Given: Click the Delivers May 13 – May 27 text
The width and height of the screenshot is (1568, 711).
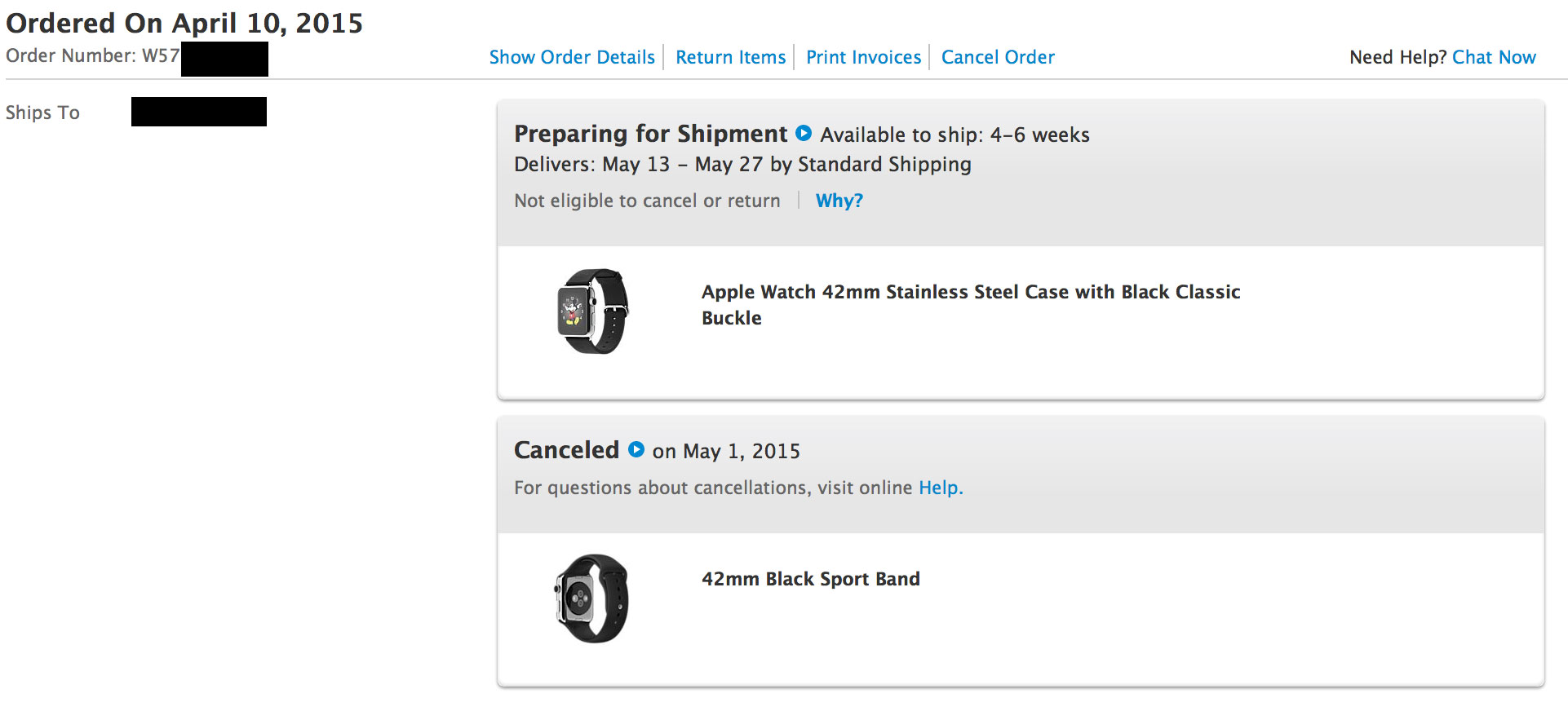Looking at the screenshot, I should tap(742, 165).
